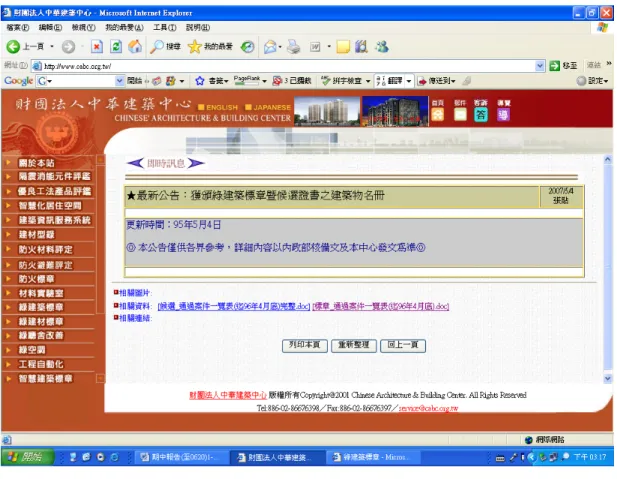
Task: Open Google toolbar 設定 settings
Action: click(x=592, y=81)
